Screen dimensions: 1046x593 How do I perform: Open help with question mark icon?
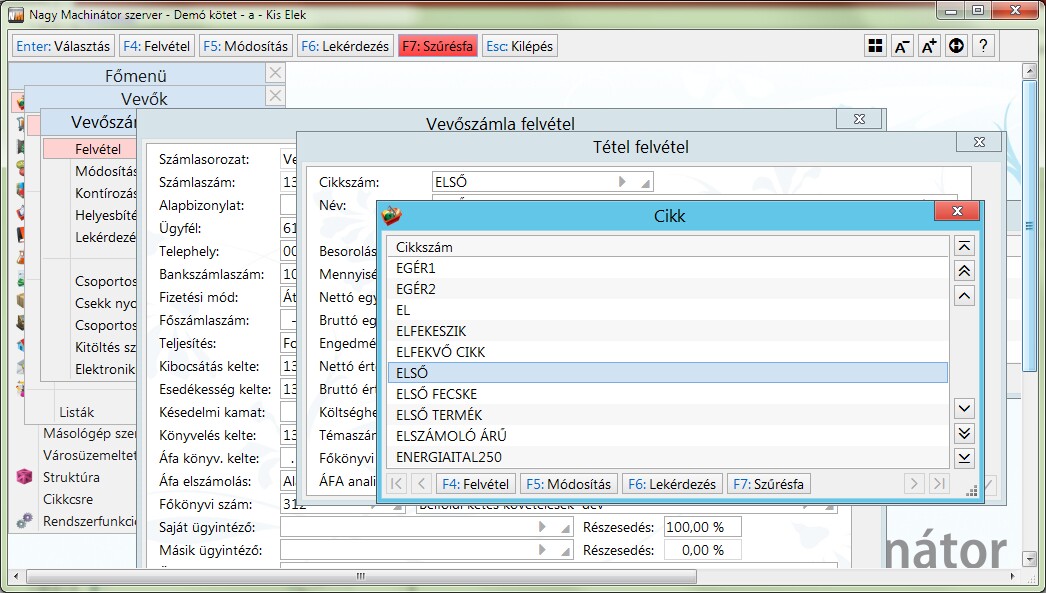(983, 46)
